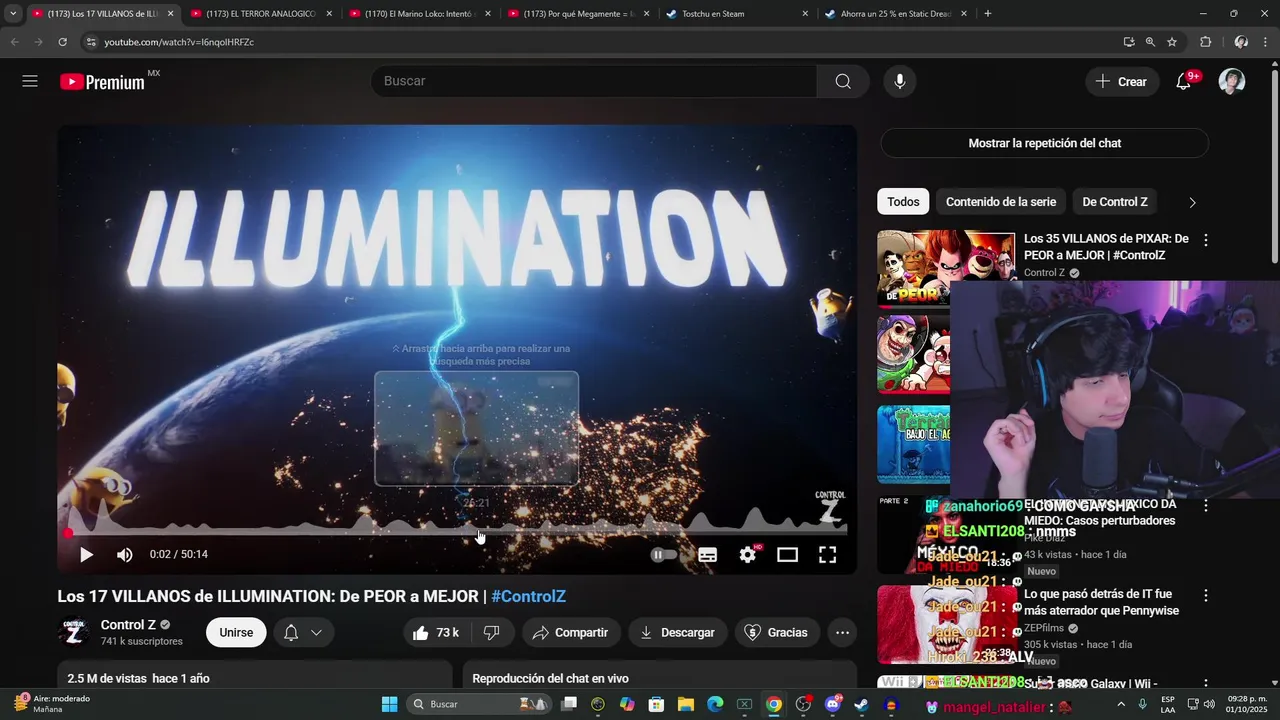The image size is (1280, 720).
Task: Enter fullscreen mode
Action: [828, 554]
